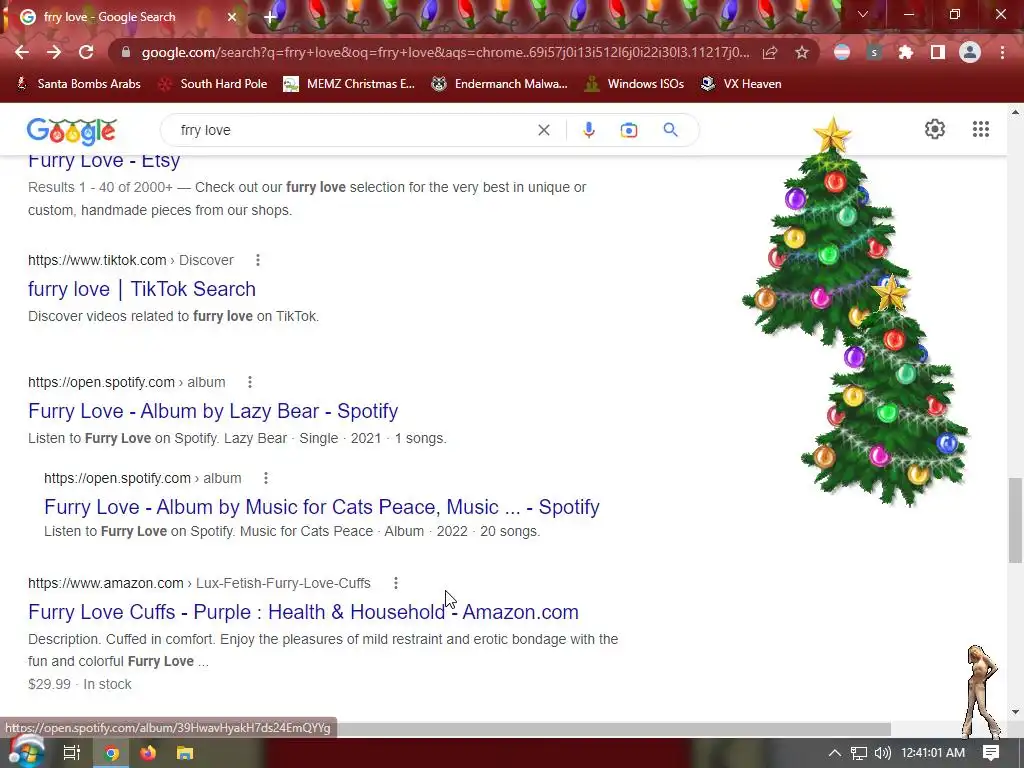Click the scrollbar up arrow

(x=1015, y=112)
